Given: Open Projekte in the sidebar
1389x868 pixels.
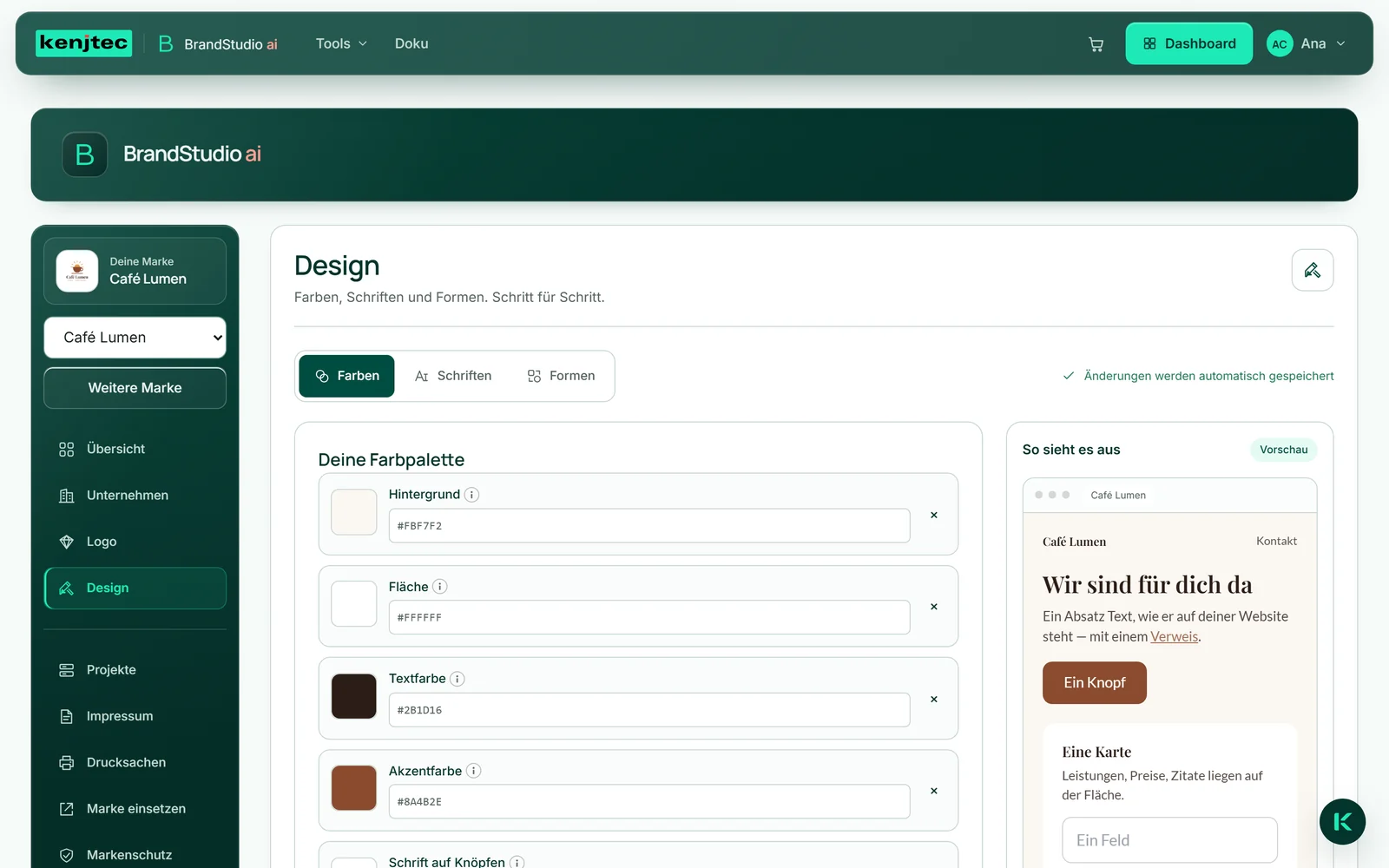Looking at the screenshot, I should pos(135,670).
